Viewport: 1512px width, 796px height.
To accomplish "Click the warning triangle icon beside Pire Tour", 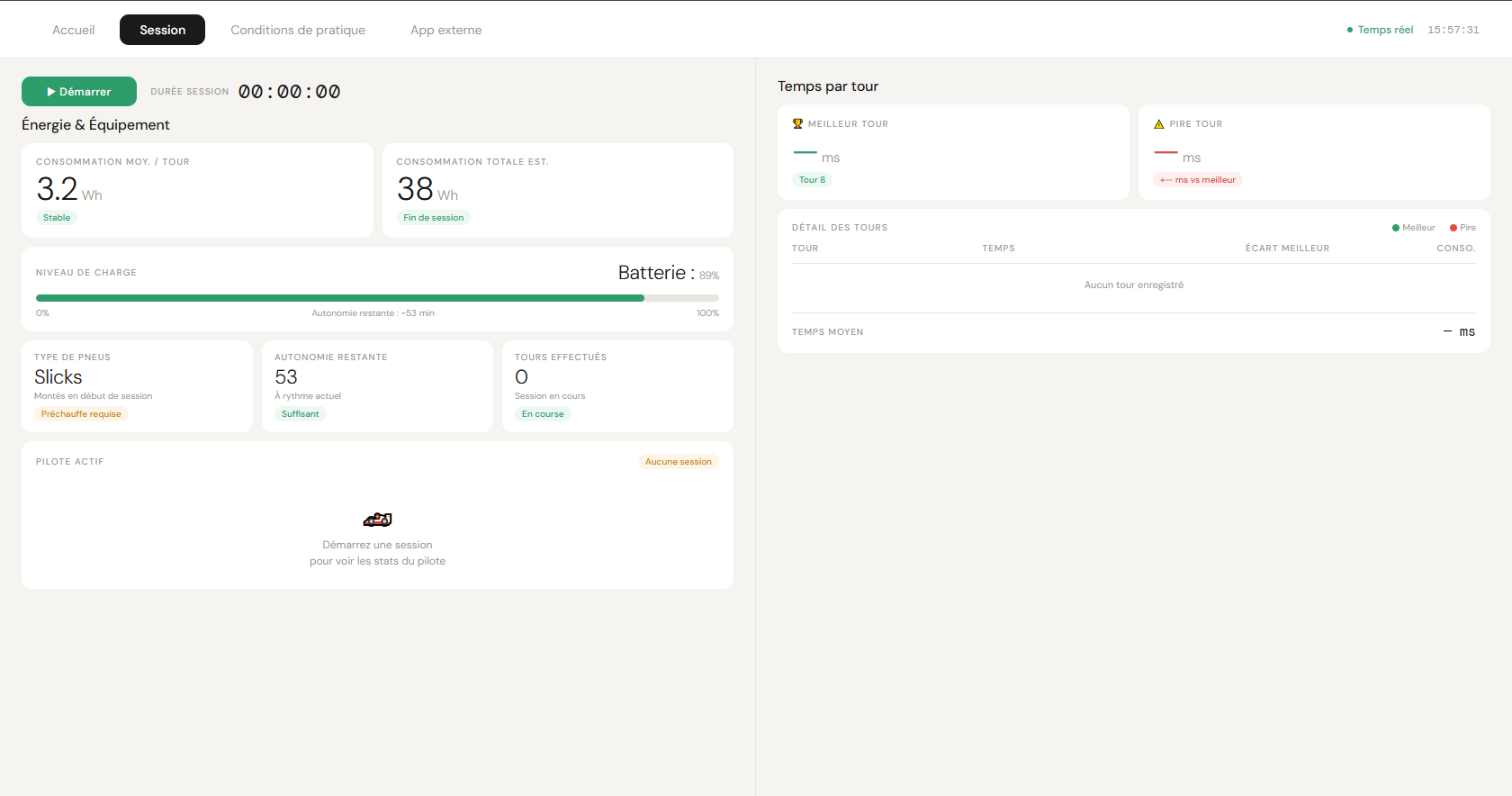I will coord(1159,124).
